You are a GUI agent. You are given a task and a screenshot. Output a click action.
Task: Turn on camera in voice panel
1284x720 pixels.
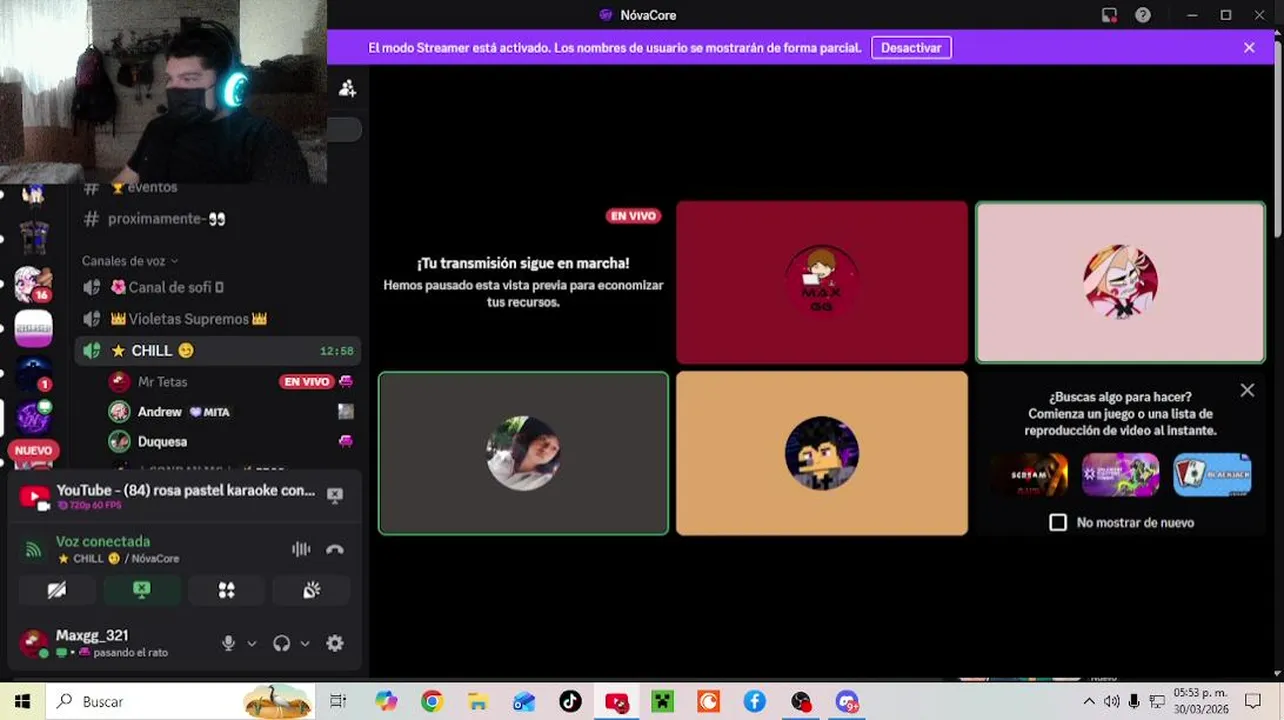57,590
